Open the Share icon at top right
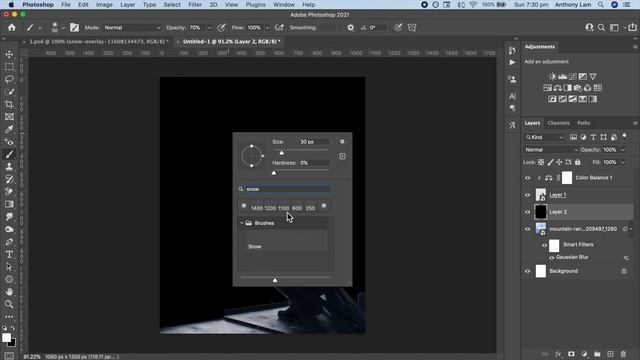640x360 pixels. point(632,27)
